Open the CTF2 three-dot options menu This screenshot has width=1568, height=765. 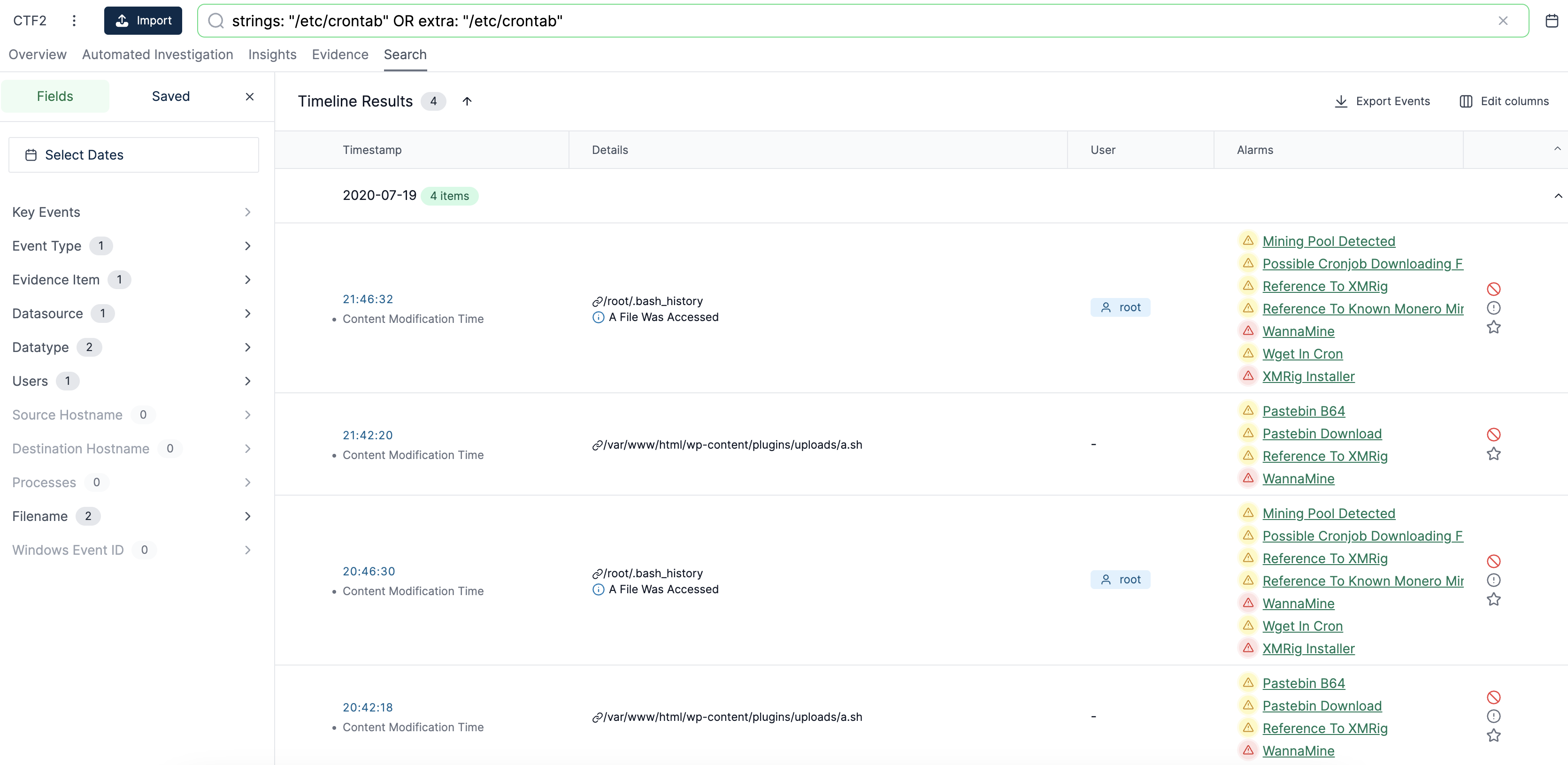pyautogui.click(x=74, y=21)
